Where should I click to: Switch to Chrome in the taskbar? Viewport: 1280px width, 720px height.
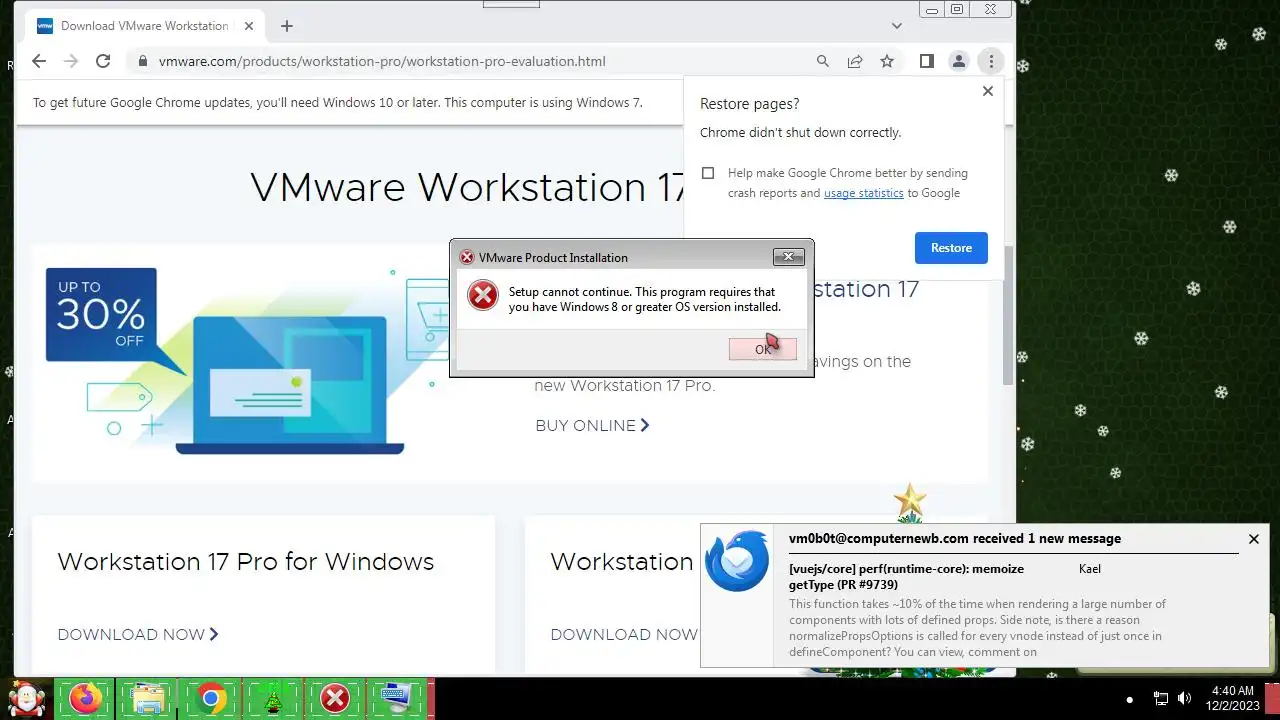tap(210, 698)
